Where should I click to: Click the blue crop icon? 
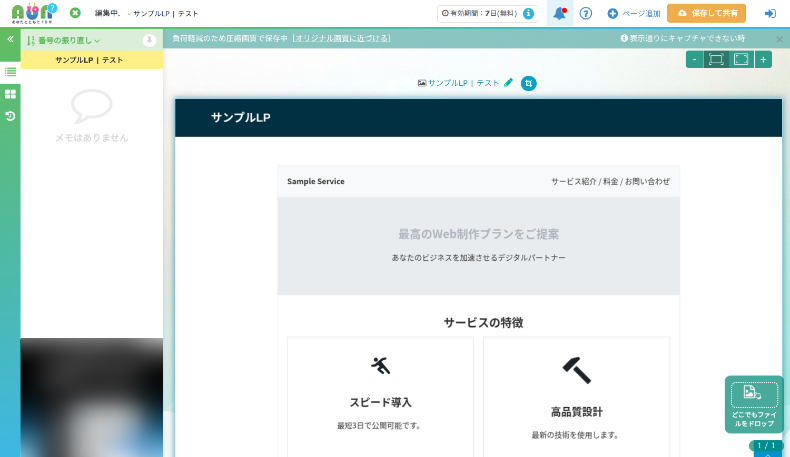tap(529, 83)
